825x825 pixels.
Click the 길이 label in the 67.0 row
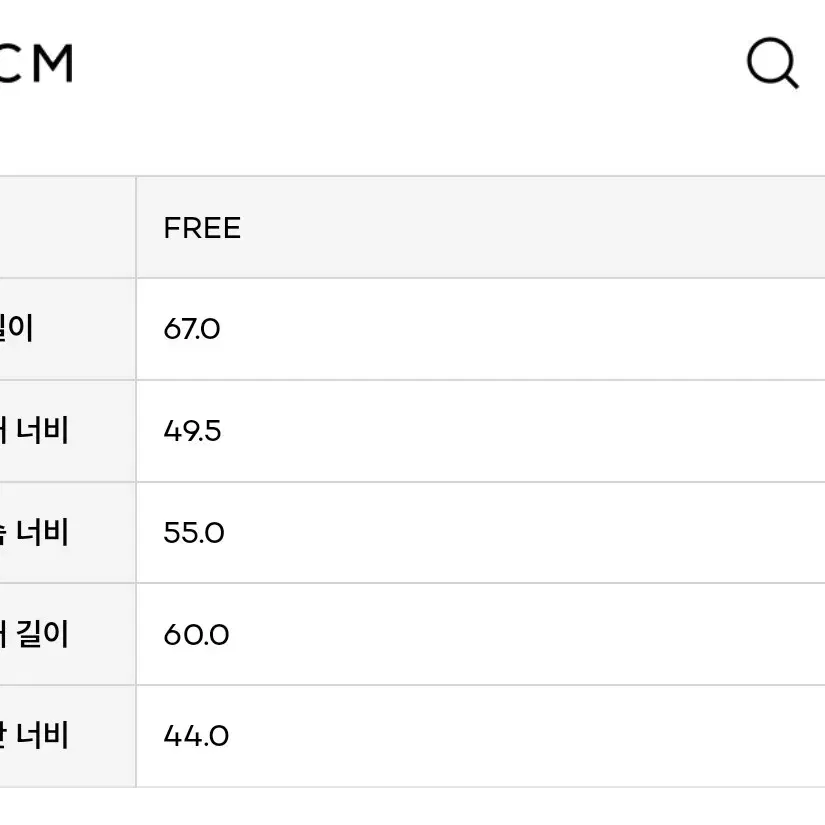pyautogui.click(x=16, y=328)
